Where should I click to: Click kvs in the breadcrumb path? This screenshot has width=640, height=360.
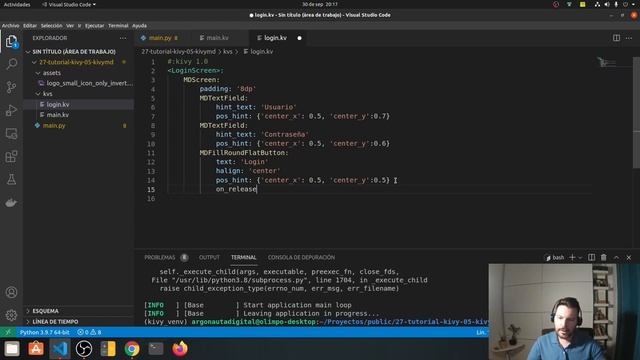[x=228, y=52]
